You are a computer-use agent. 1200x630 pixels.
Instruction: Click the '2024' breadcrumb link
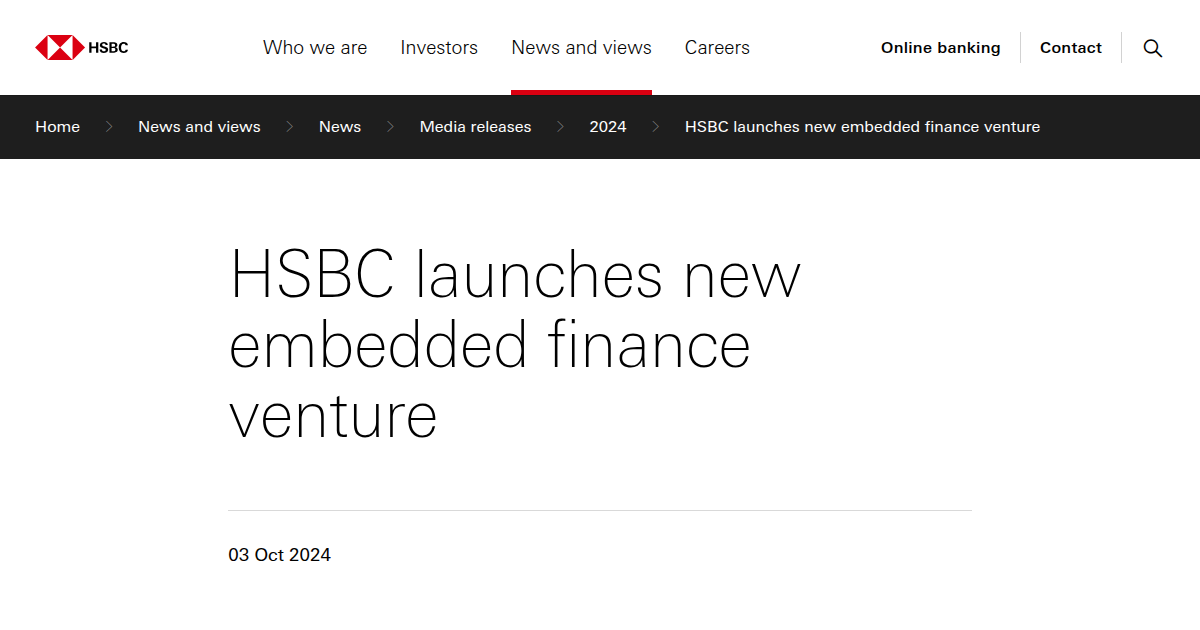(x=608, y=127)
